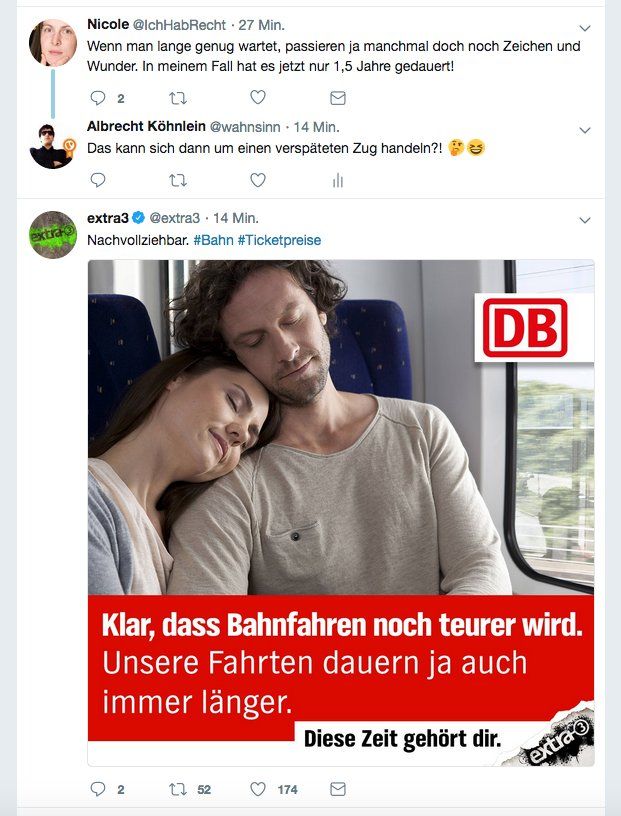Enlarge the DB train parody image

coord(341,513)
